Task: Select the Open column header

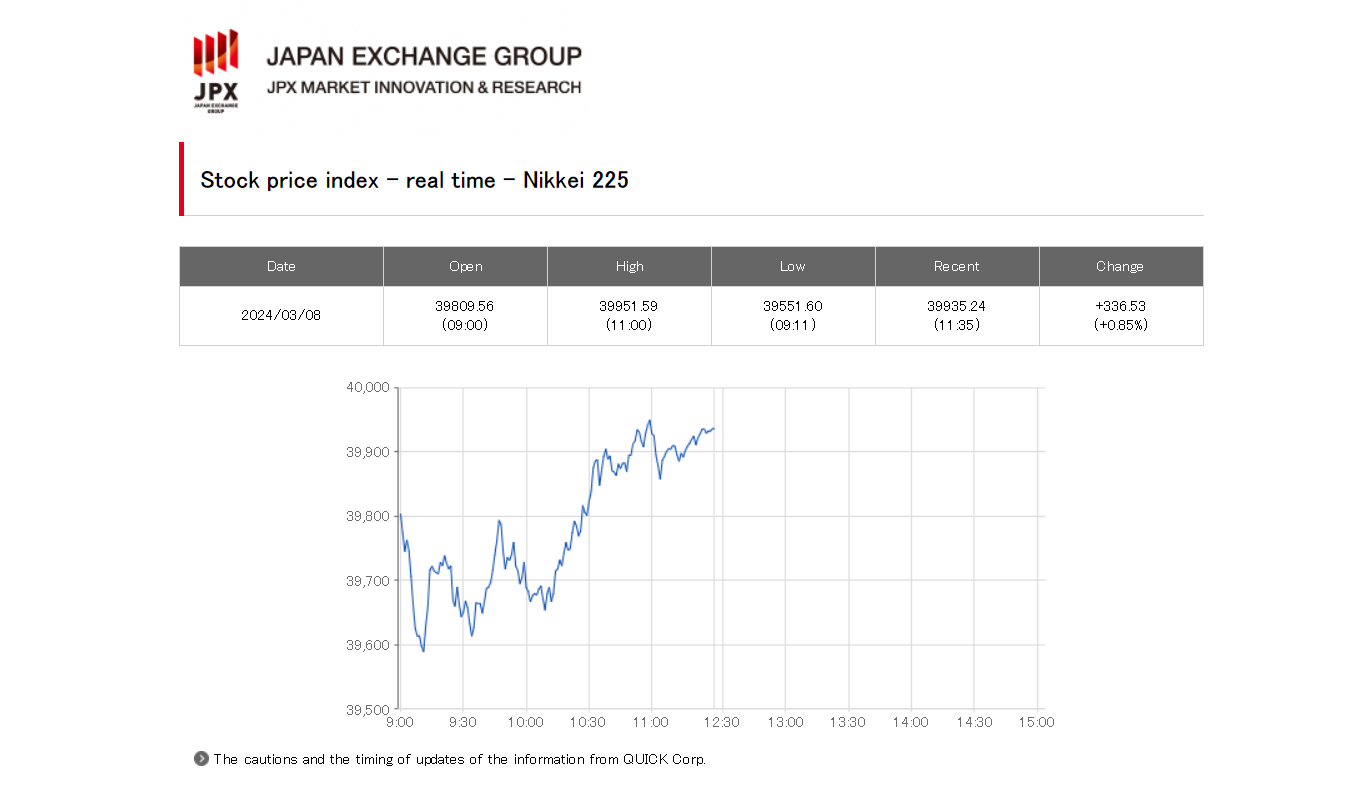Action: [465, 267]
